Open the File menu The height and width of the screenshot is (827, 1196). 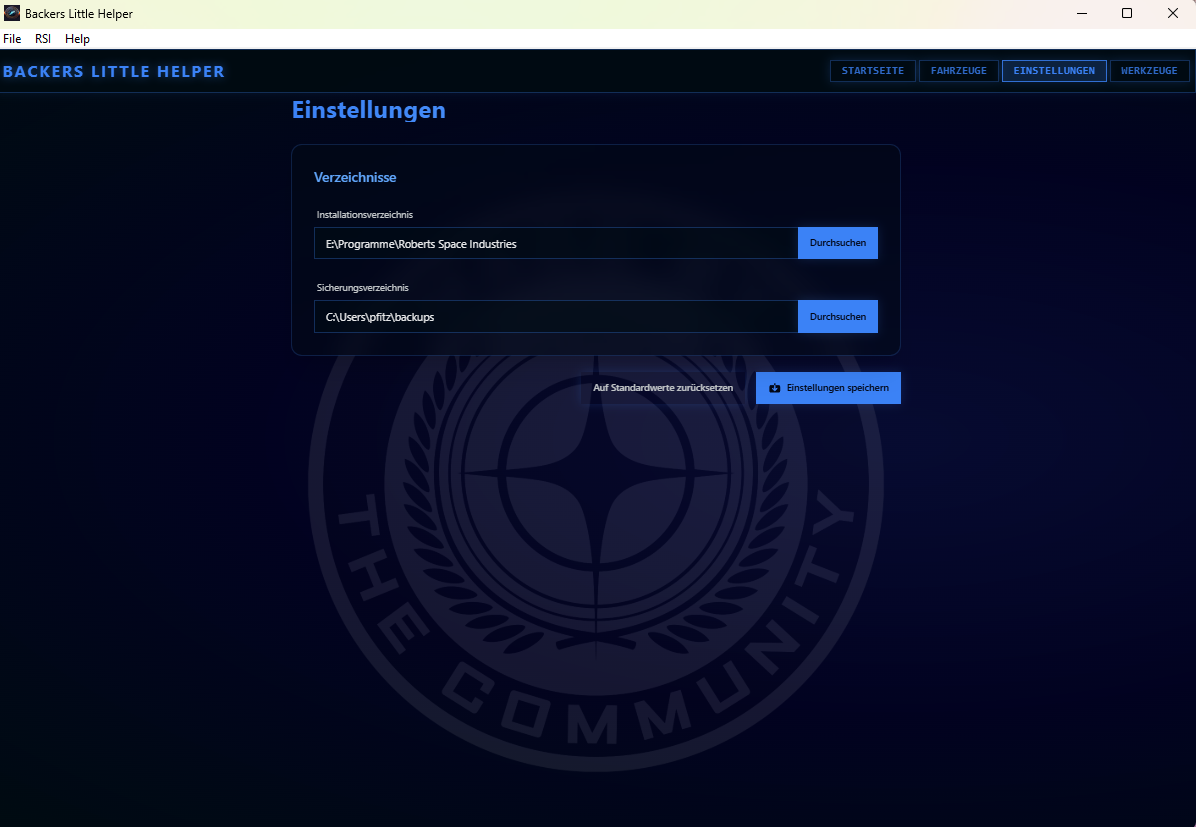point(12,39)
